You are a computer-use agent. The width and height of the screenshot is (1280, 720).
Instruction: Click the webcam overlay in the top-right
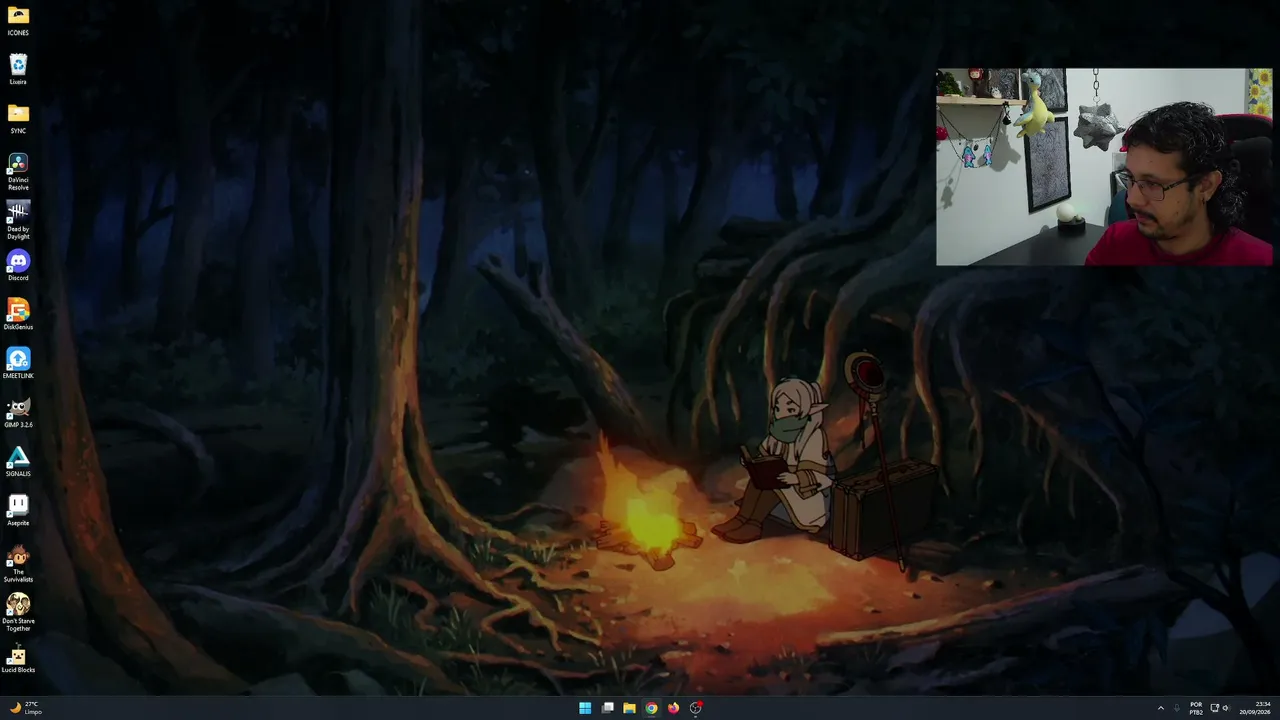point(1104,167)
